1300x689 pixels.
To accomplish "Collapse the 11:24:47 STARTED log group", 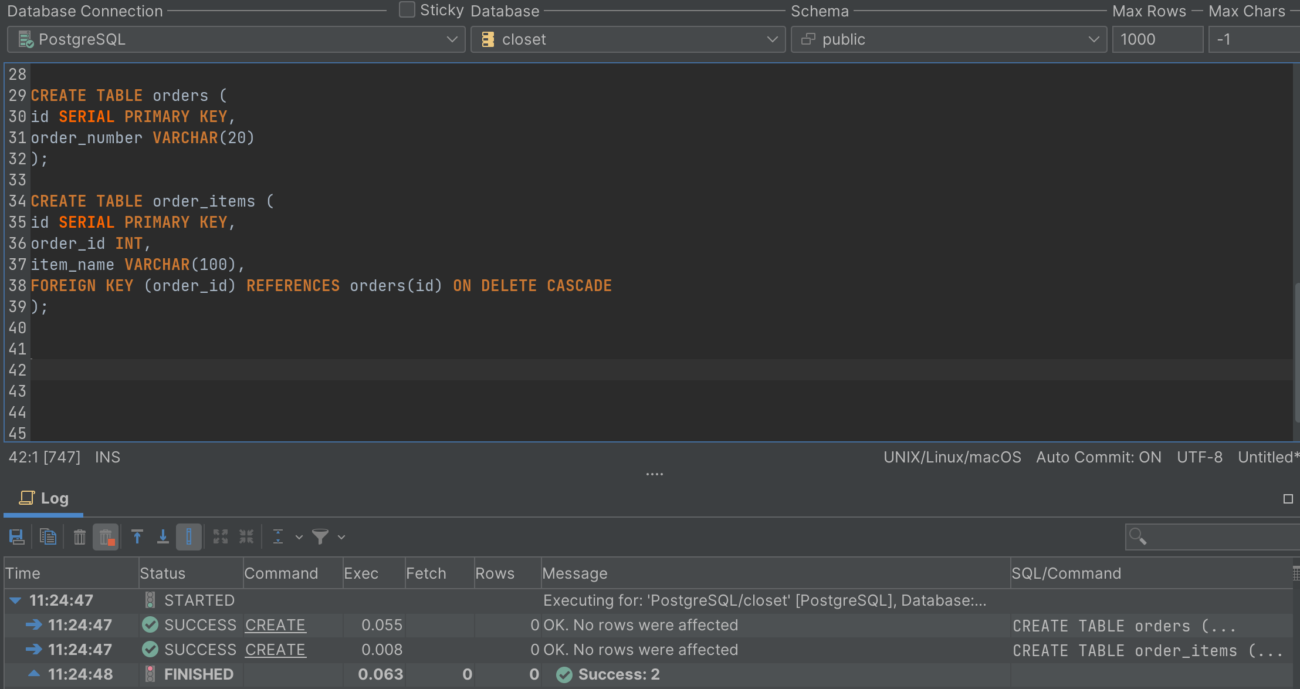I will point(12,600).
